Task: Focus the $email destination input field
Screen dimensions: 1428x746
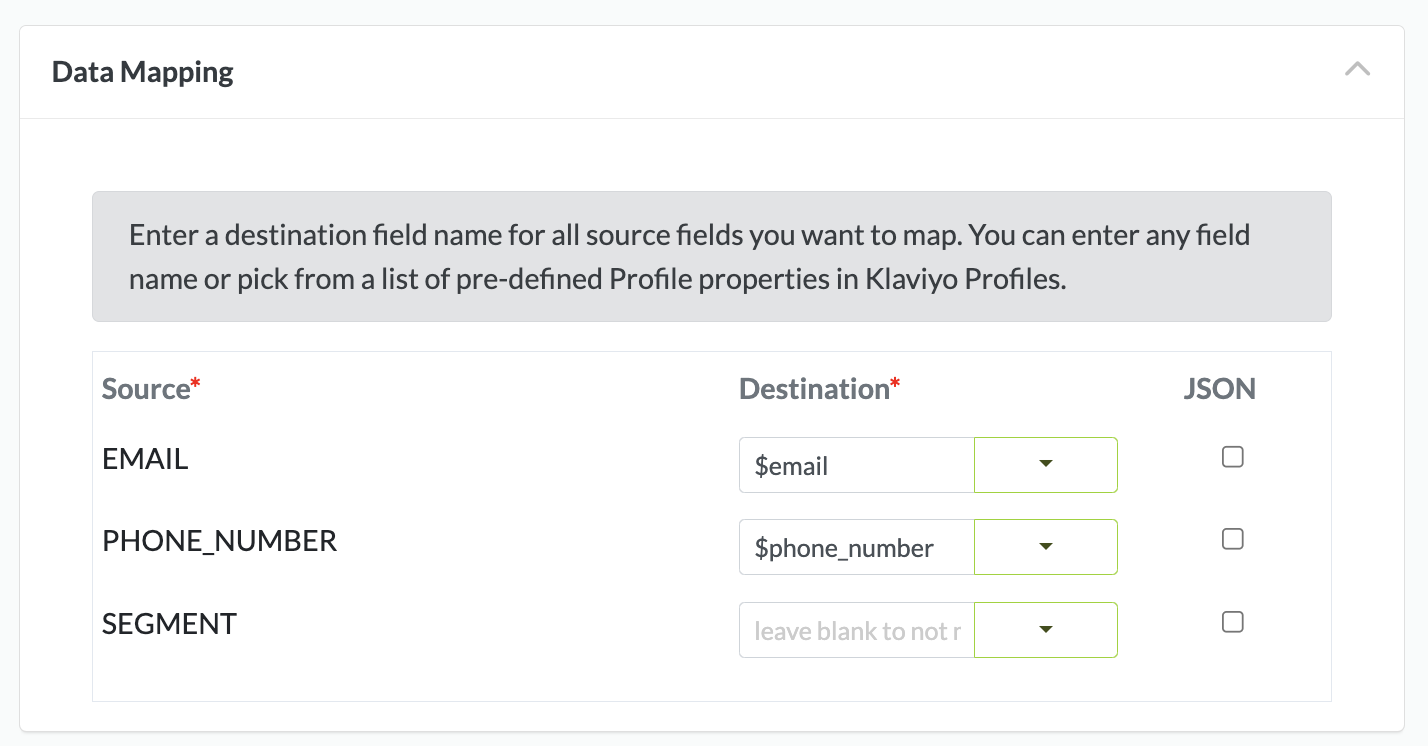Action: click(x=856, y=465)
